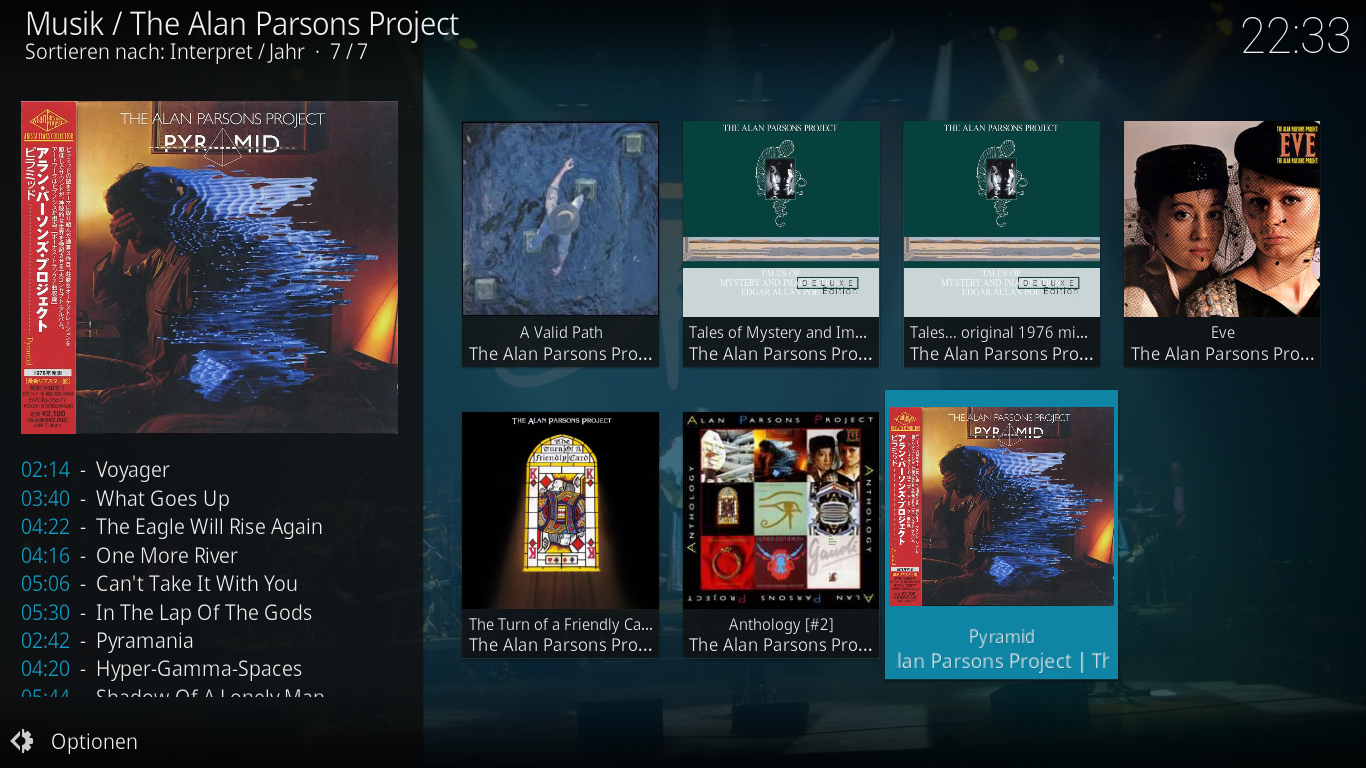
Task: Open the Tales original 1976 mix album
Action: 1001,219
